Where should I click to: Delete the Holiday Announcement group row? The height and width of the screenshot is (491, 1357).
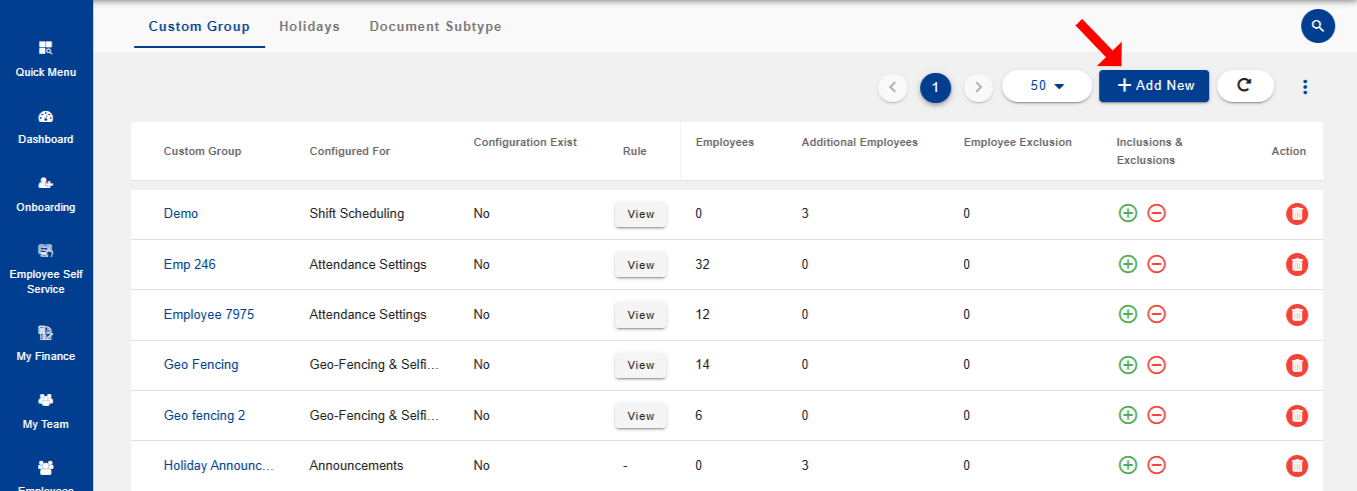tap(1296, 465)
